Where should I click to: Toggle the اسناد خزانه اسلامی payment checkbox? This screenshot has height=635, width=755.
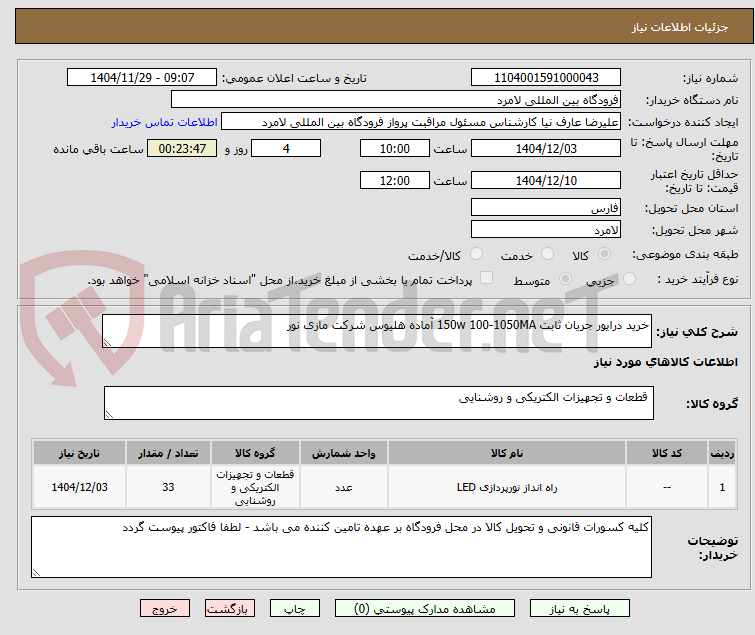pos(487,278)
